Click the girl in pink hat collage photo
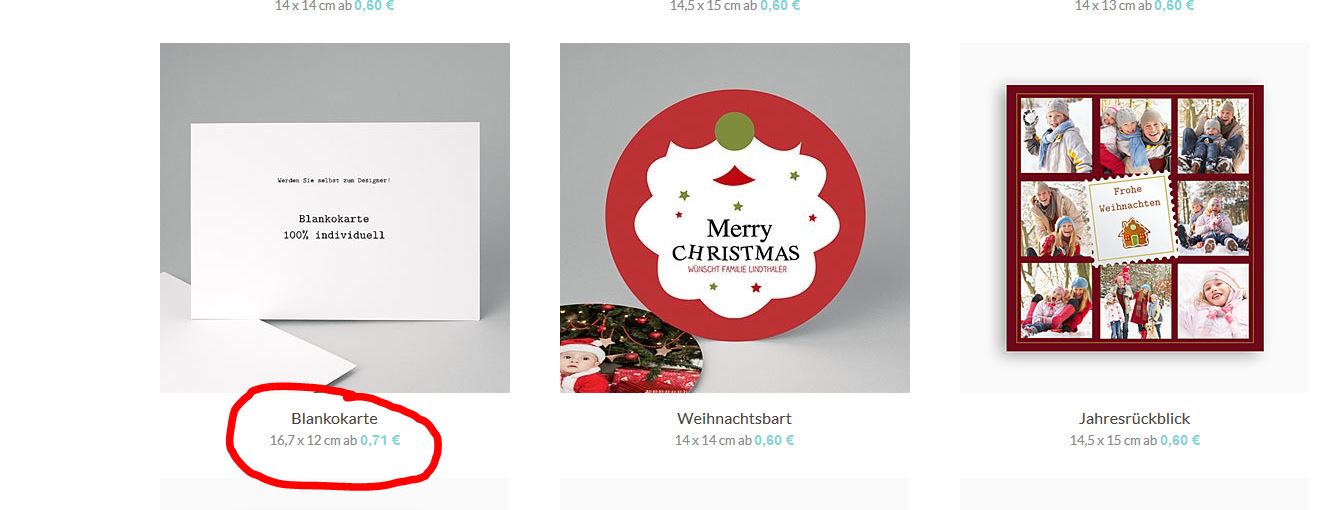Screen dimensions: 1328x510 (x=1213, y=301)
